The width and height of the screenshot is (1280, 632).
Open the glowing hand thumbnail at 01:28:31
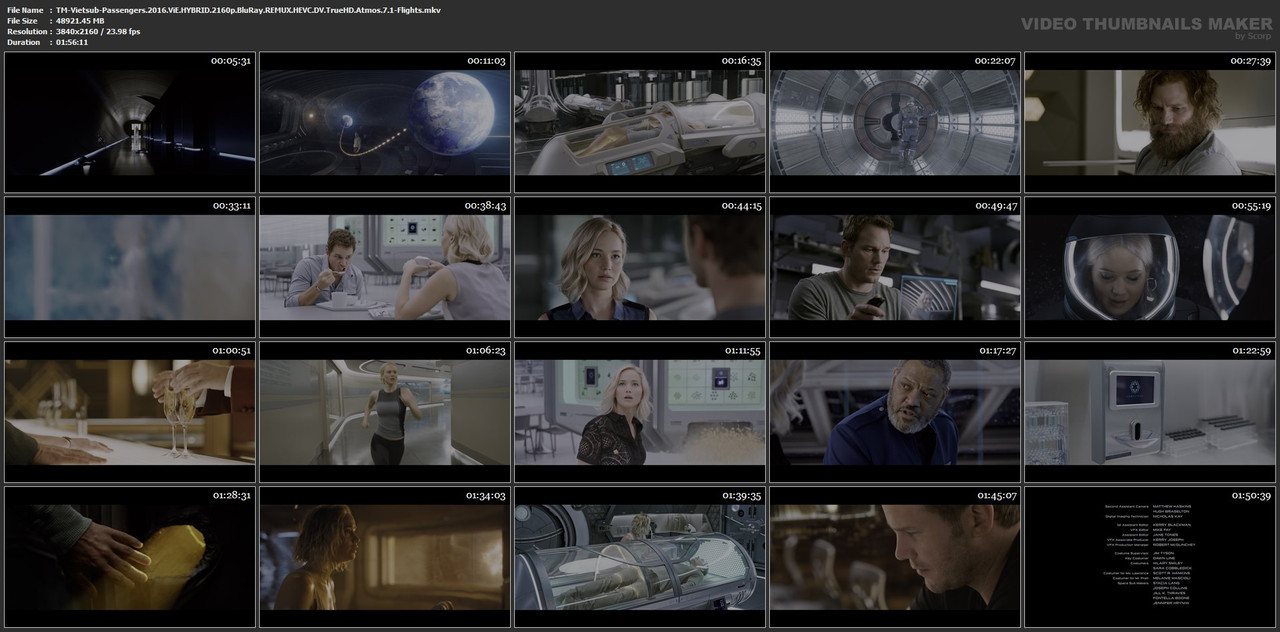tap(130, 556)
